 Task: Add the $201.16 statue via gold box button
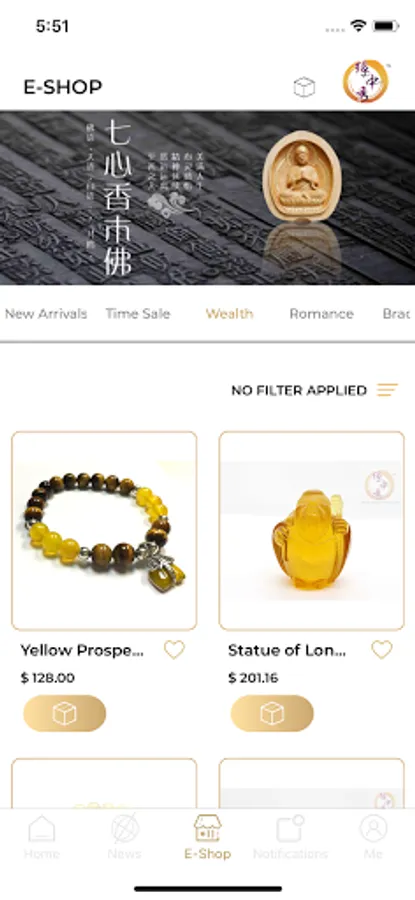[x=272, y=713]
